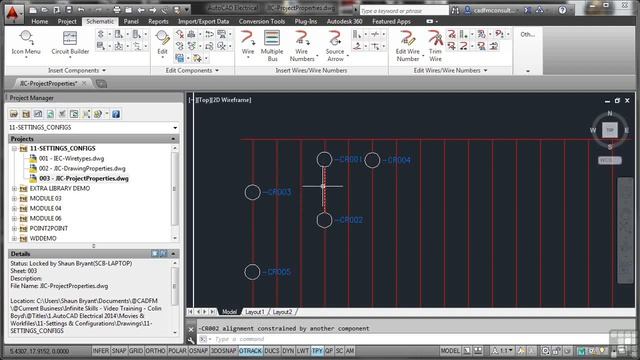Image resolution: width=640 pixels, height=360 pixels.
Task: Select the CR001 relay coil symbol
Action: (324, 160)
